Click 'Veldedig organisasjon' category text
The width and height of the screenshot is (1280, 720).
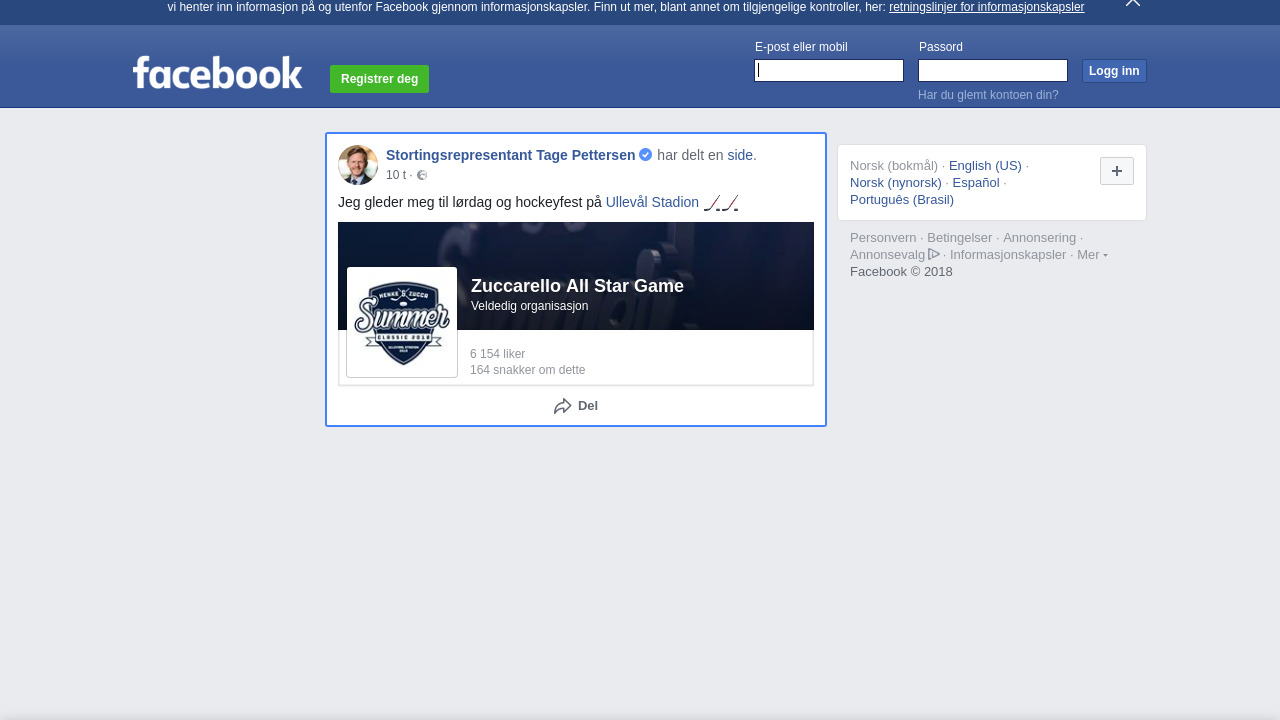pos(530,306)
